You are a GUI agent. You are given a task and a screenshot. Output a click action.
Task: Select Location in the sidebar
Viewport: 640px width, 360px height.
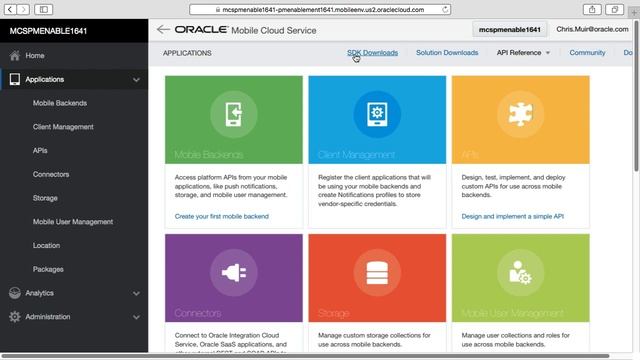pos(47,245)
